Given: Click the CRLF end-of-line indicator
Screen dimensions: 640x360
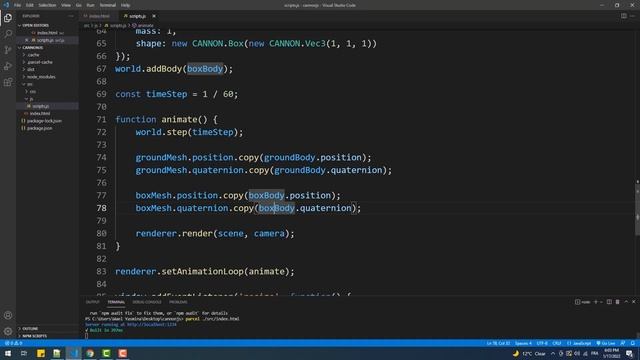Looking at the screenshot, I should 557,343.
